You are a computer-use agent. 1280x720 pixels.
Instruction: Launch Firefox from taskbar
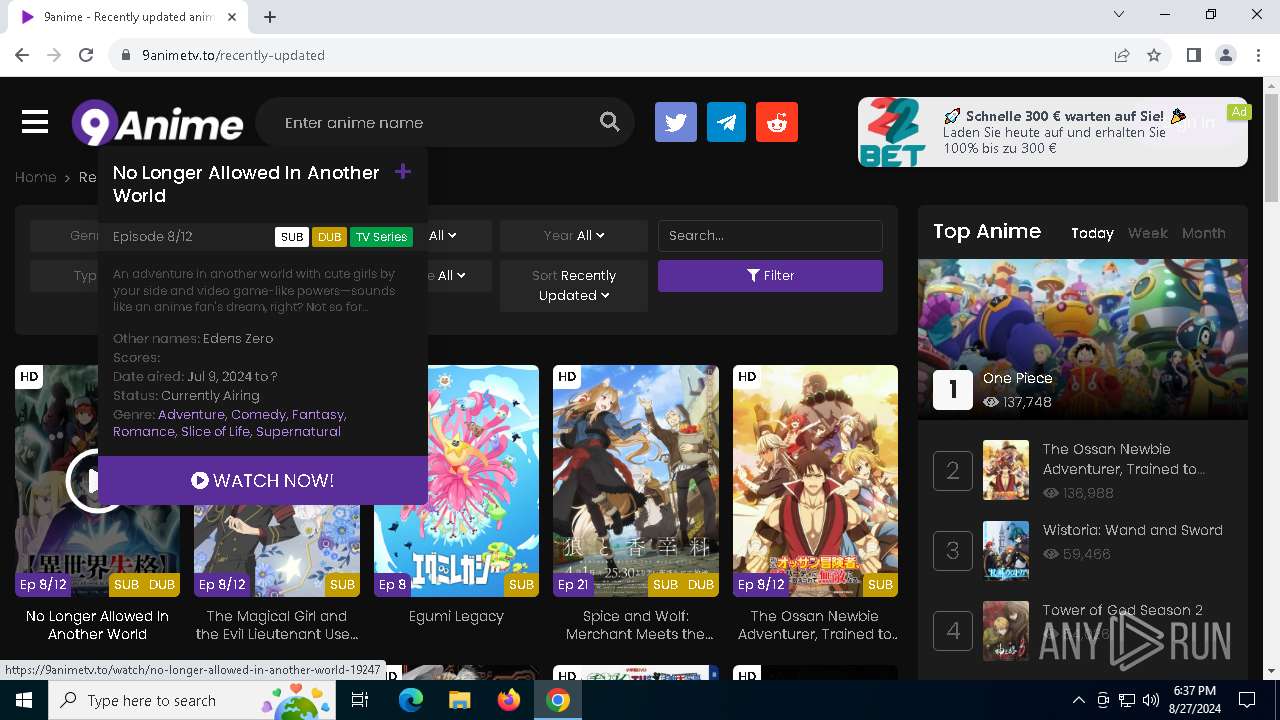(x=509, y=700)
